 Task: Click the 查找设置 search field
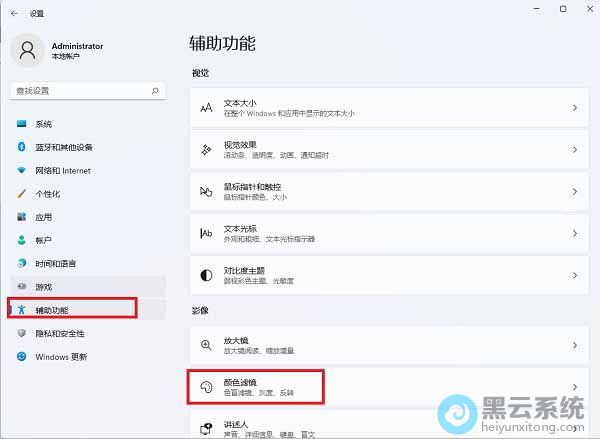(80, 90)
